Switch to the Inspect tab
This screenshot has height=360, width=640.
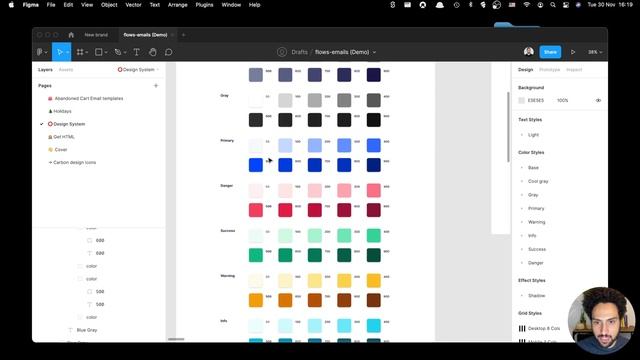point(574,70)
